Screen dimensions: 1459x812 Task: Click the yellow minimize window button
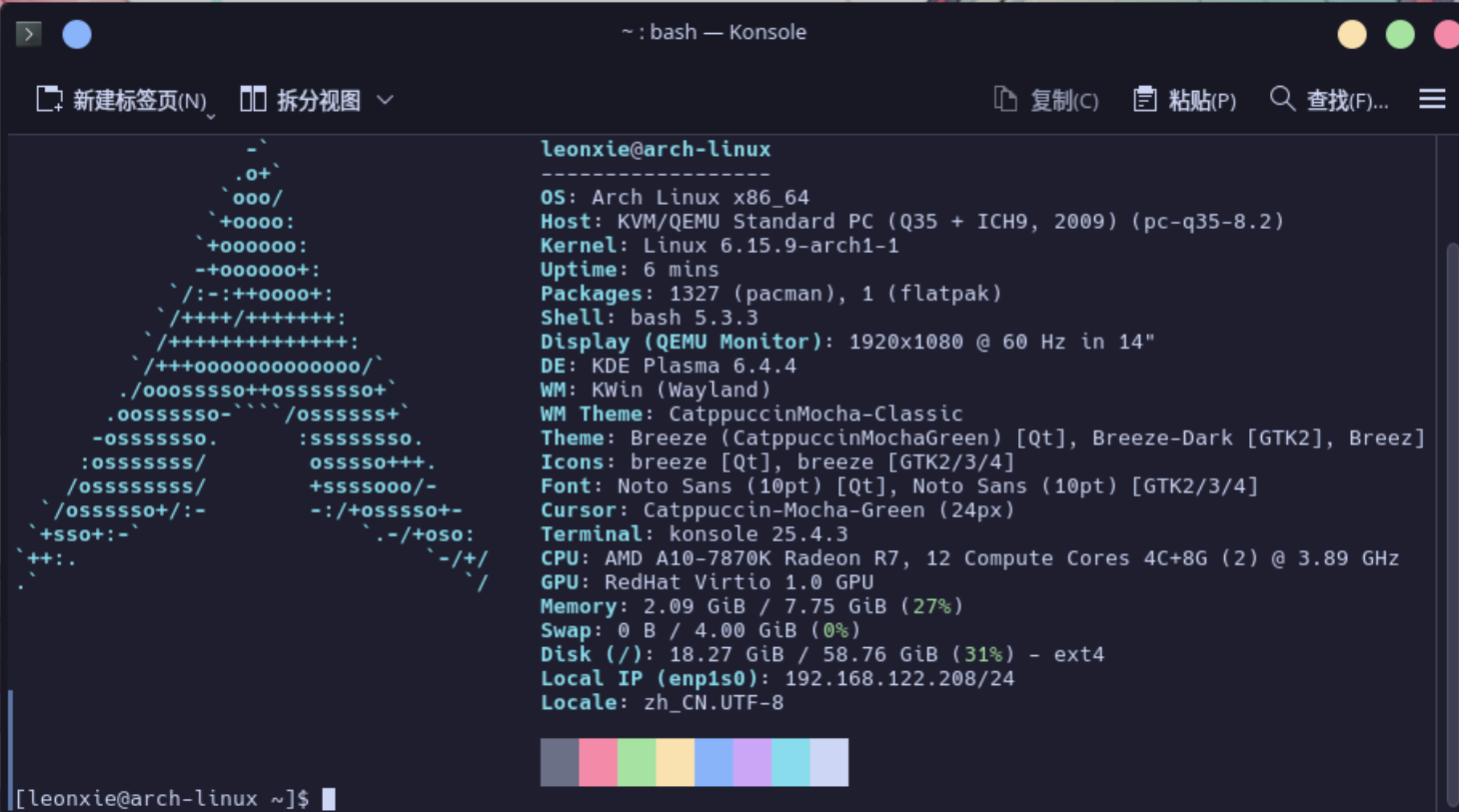(x=1352, y=34)
